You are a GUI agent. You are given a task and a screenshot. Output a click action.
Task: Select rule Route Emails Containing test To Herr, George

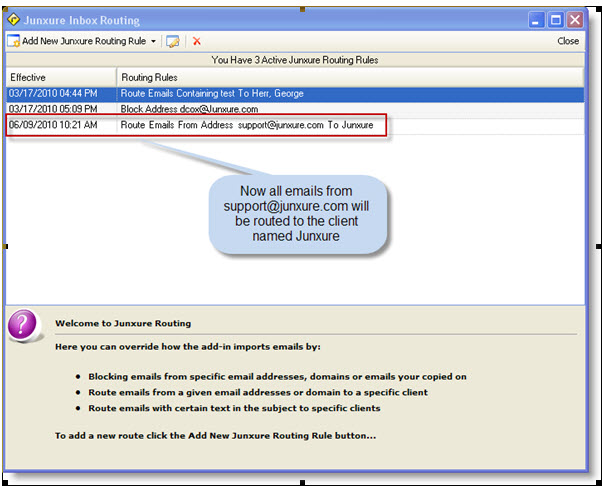tap(351, 93)
